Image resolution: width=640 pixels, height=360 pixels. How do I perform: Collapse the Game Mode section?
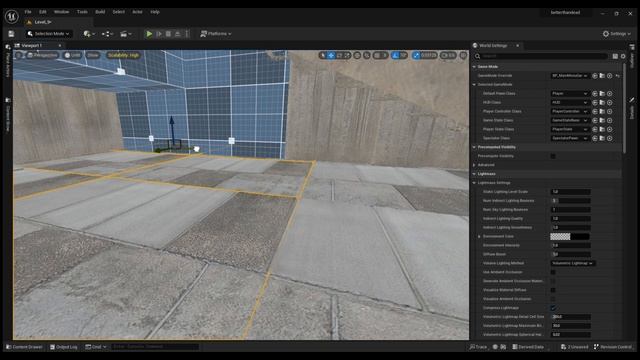tap(474, 67)
